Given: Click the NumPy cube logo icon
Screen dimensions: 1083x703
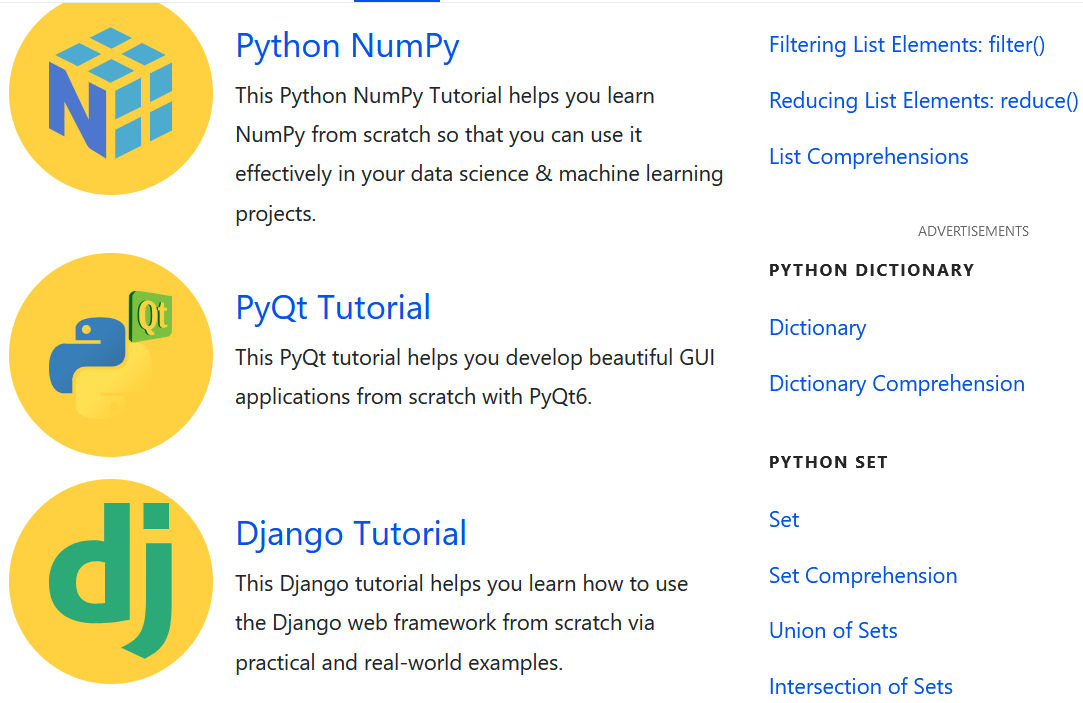Looking at the screenshot, I should pos(111,93).
